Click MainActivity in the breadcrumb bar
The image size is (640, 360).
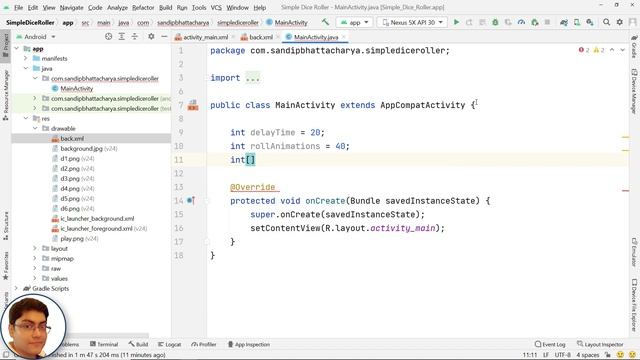click(x=287, y=22)
